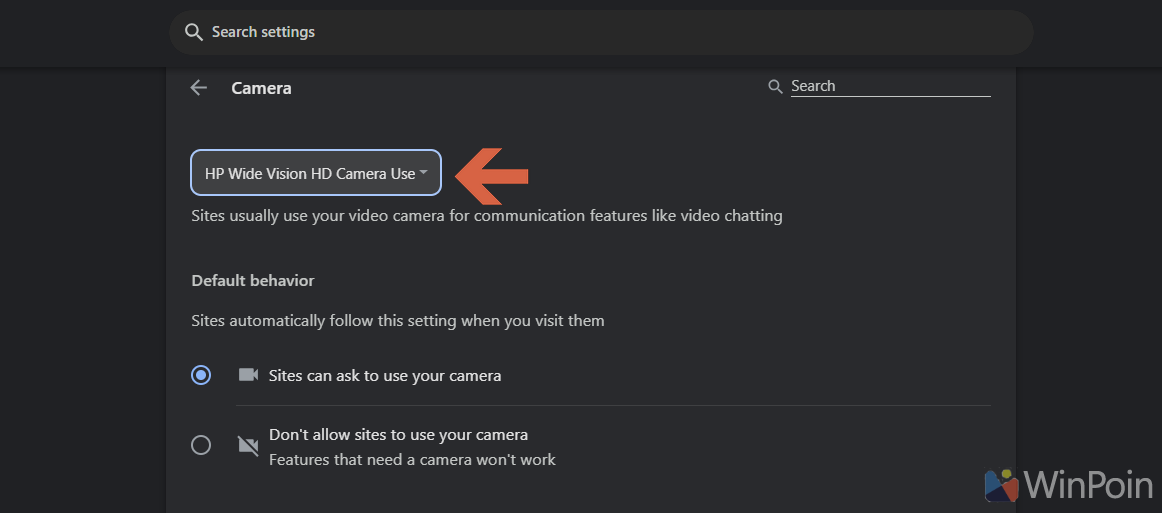The image size is (1162, 513).
Task: Focus the 'Search settings' text field
Action: pos(600,32)
